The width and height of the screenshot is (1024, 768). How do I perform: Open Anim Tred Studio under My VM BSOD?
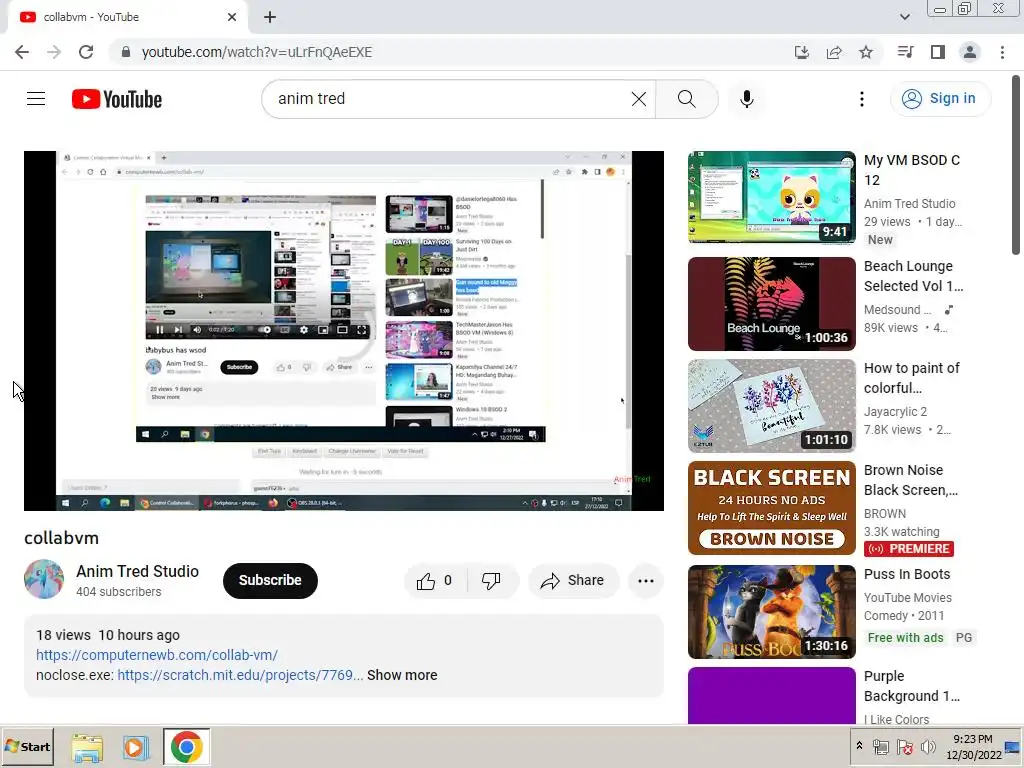coord(909,204)
